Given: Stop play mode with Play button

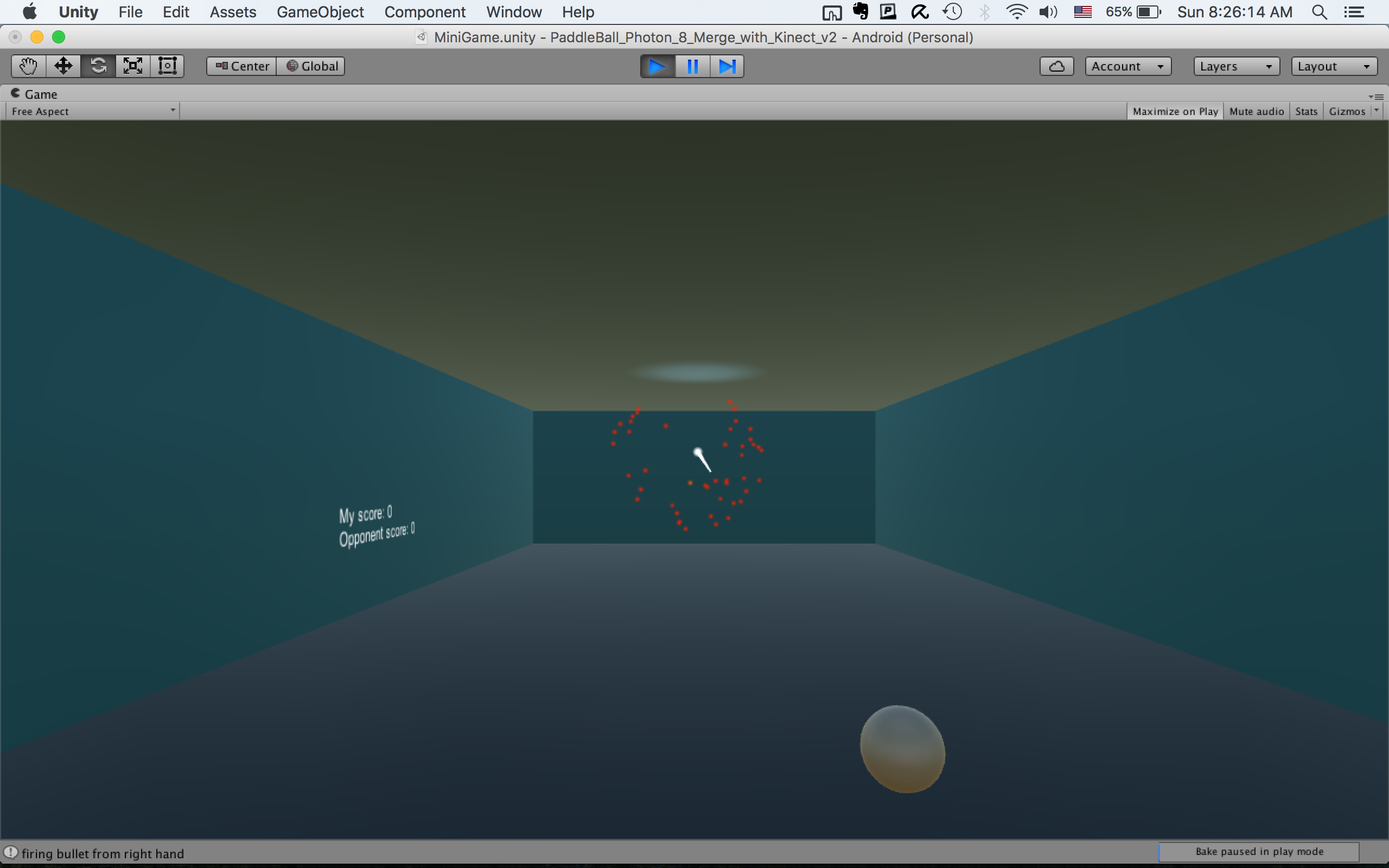Looking at the screenshot, I should pos(657,66).
